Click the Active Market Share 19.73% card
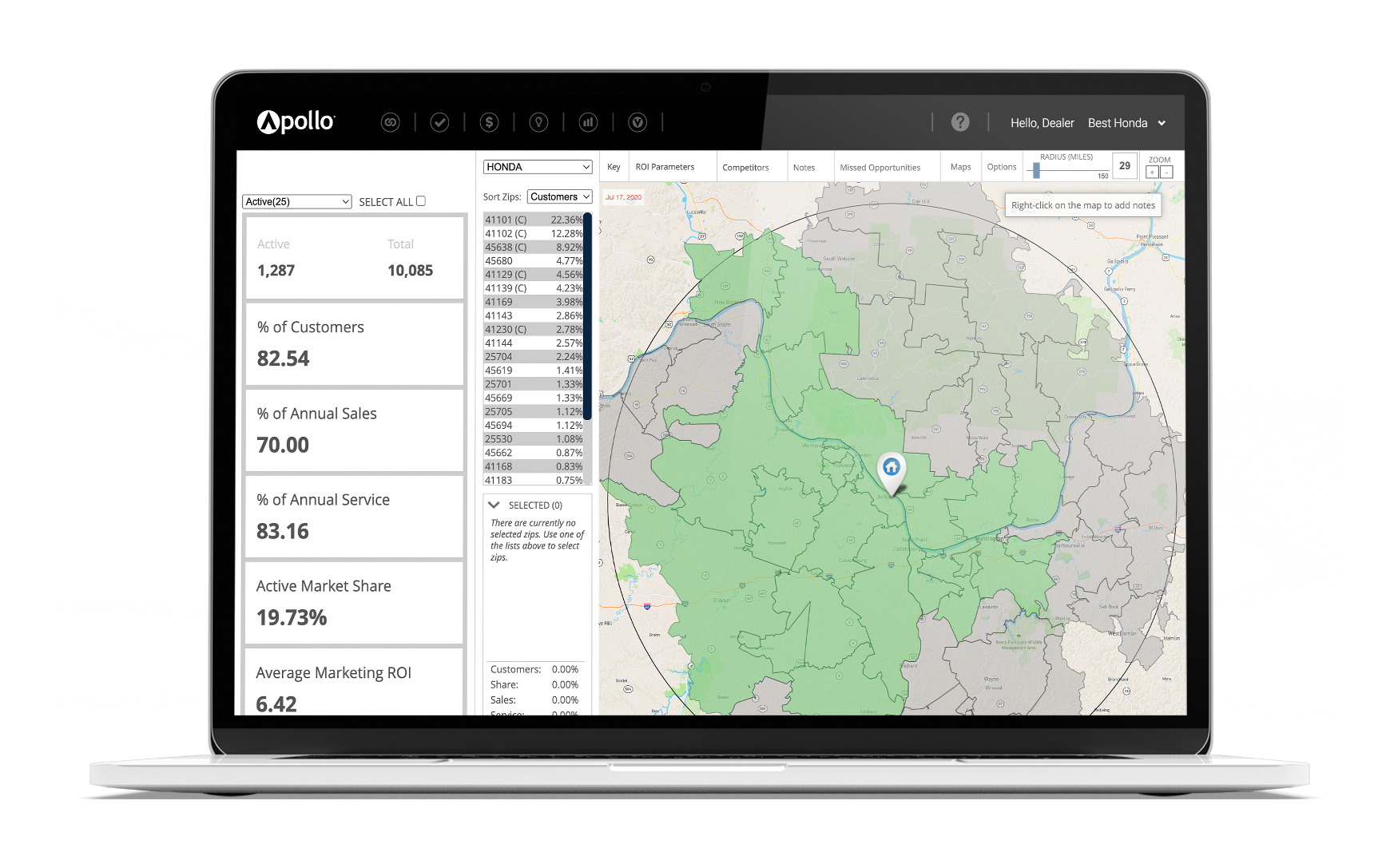 (355, 603)
